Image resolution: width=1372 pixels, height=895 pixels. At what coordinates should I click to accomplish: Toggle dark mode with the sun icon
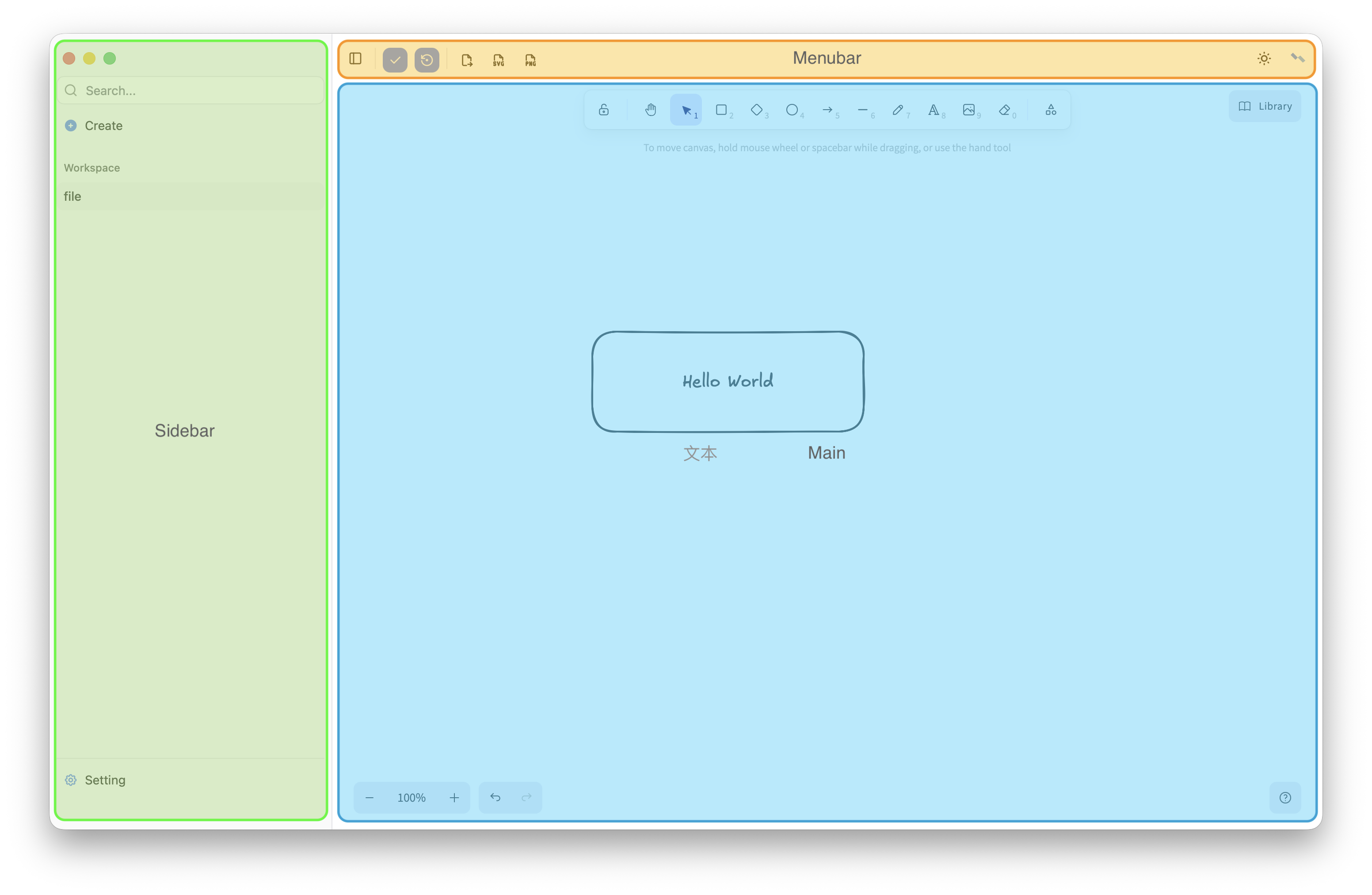pyautogui.click(x=1264, y=58)
